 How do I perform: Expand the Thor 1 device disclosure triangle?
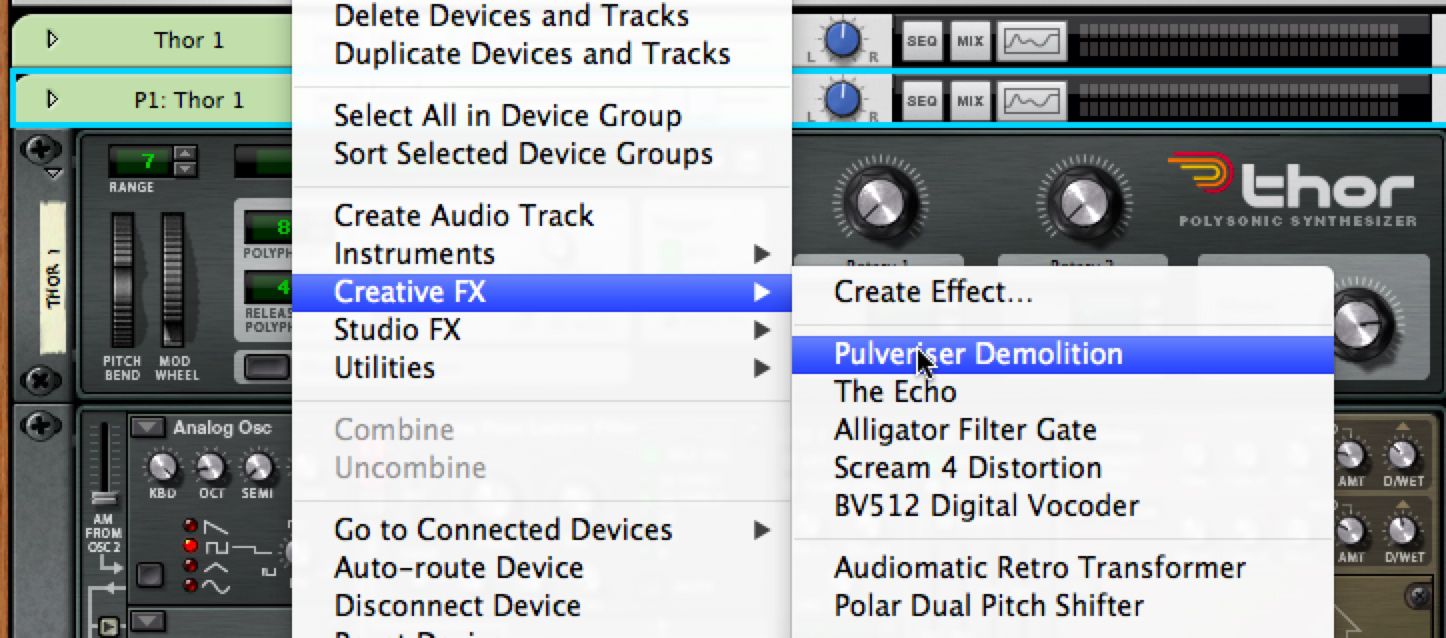coord(52,40)
